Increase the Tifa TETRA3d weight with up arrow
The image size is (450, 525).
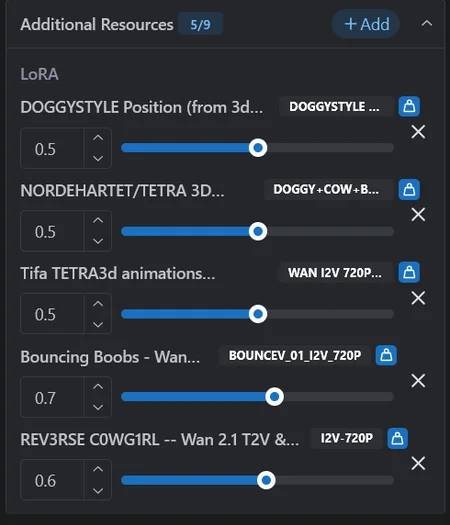(x=98, y=304)
